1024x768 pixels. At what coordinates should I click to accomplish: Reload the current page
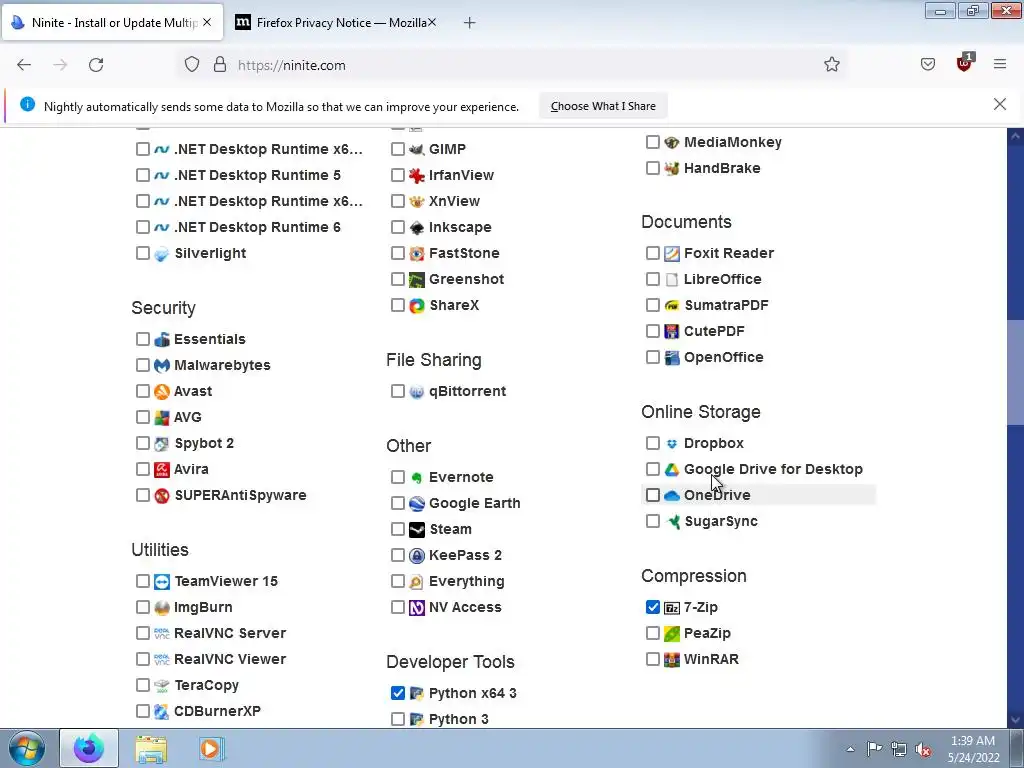coord(96,65)
